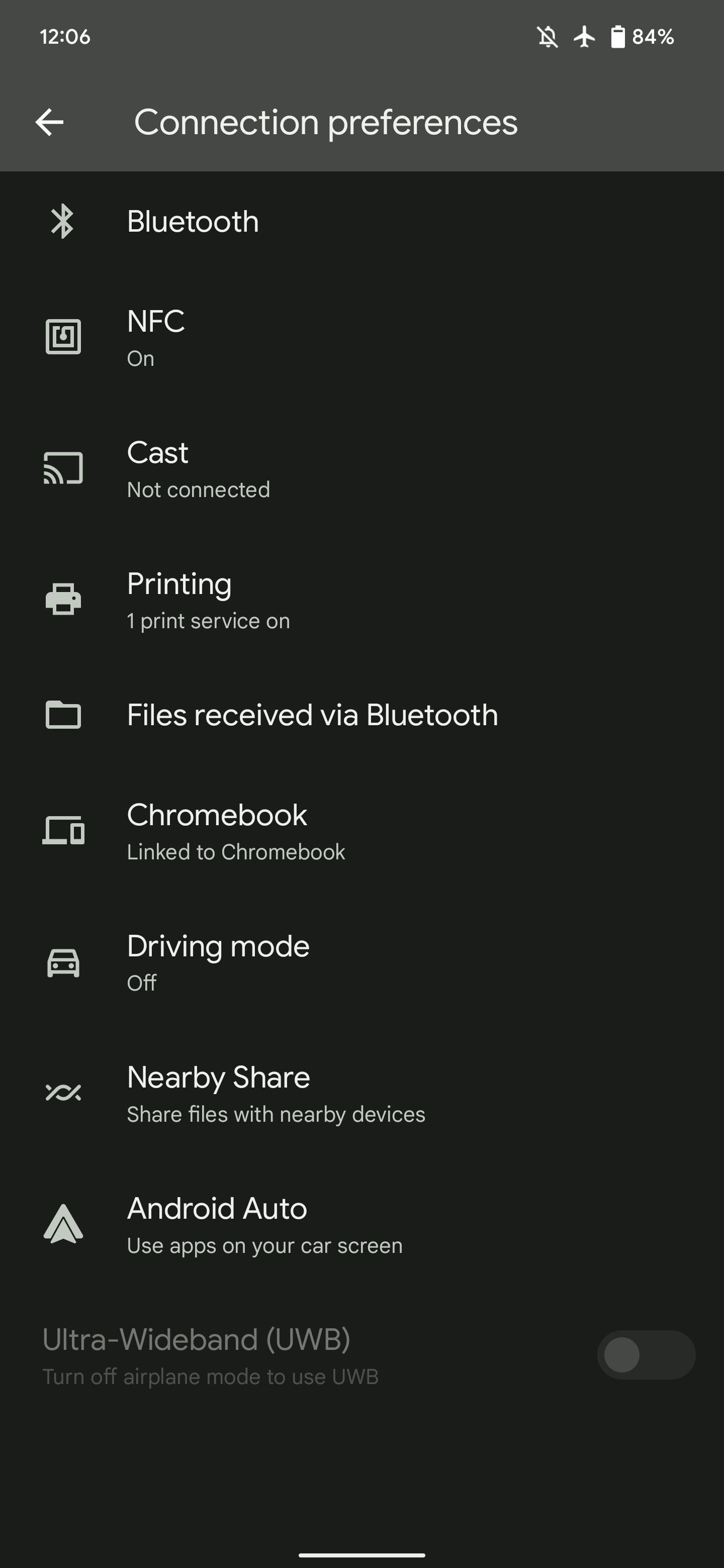Tap the Android Auto logo icon

pyautogui.click(x=63, y=1225)
